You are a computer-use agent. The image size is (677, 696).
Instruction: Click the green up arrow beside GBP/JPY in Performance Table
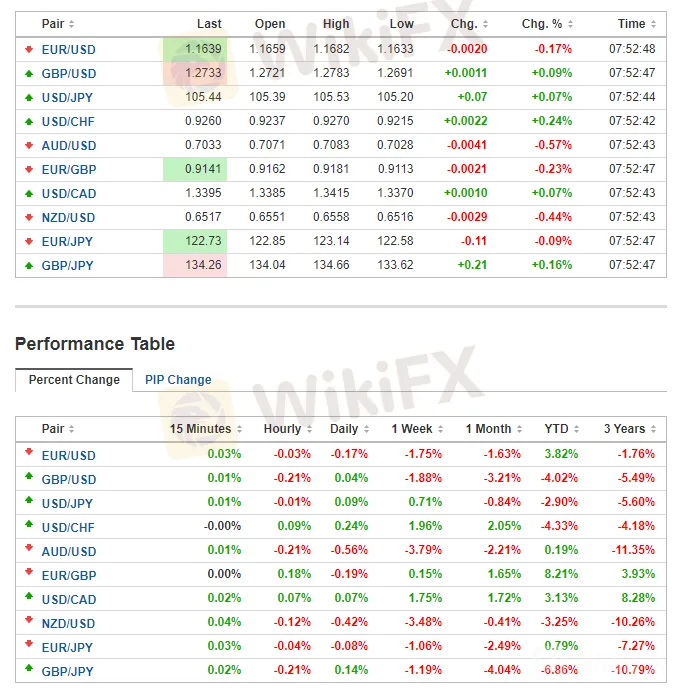(28, 670)
